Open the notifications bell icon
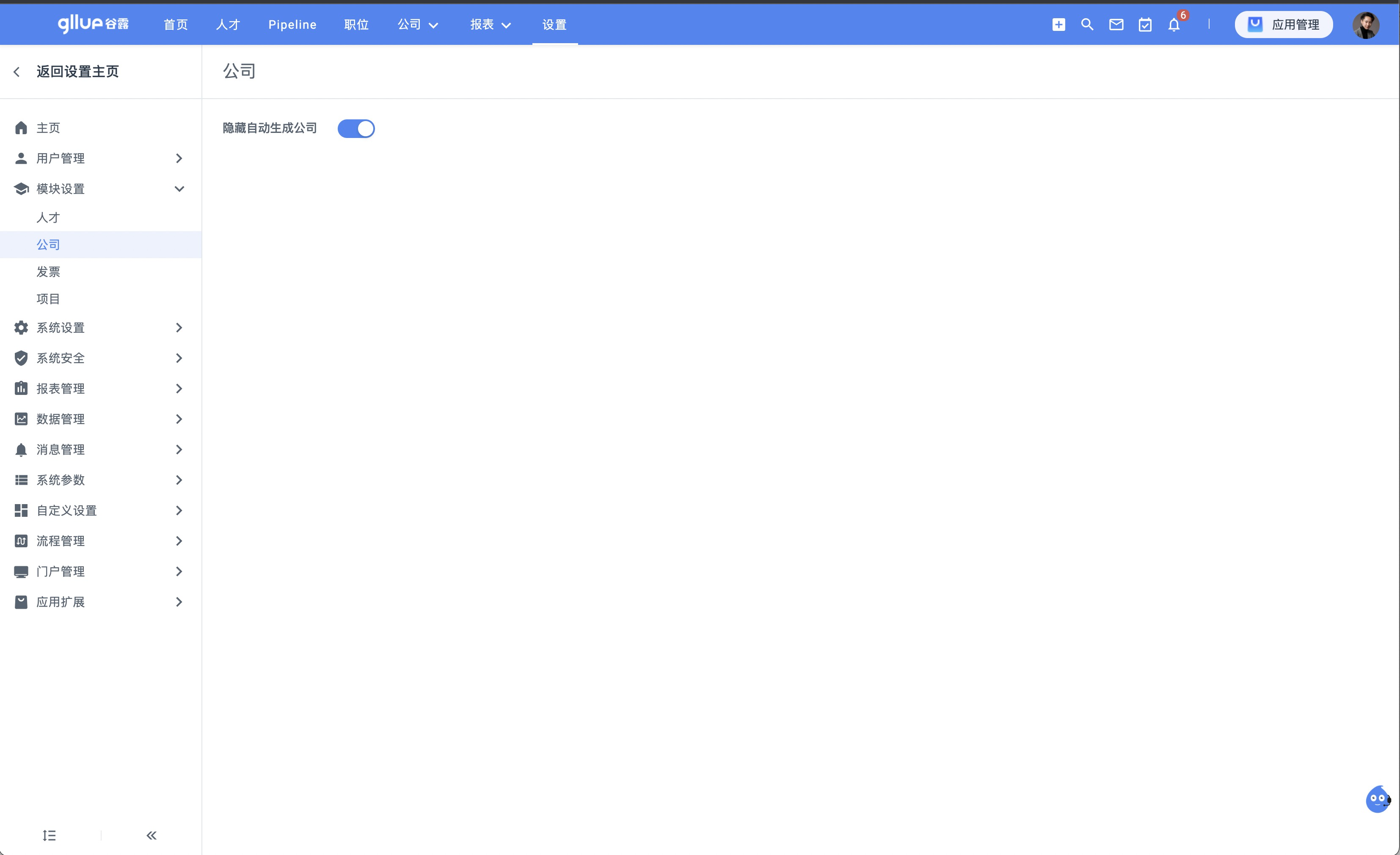This screenshot has height=855, width=1400. tap(1174, 25)
